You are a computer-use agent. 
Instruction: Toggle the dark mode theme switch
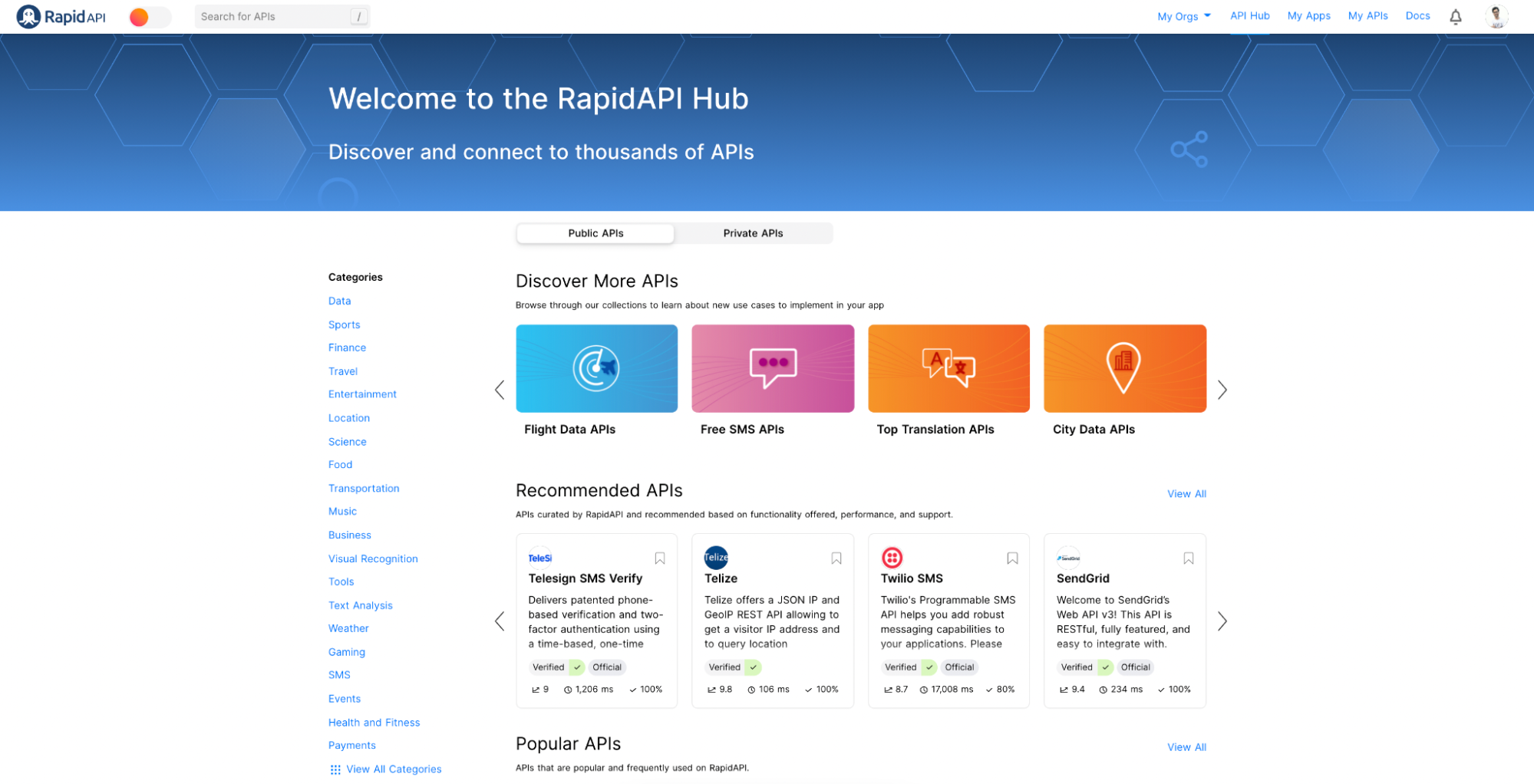click(x=150, y=17)
